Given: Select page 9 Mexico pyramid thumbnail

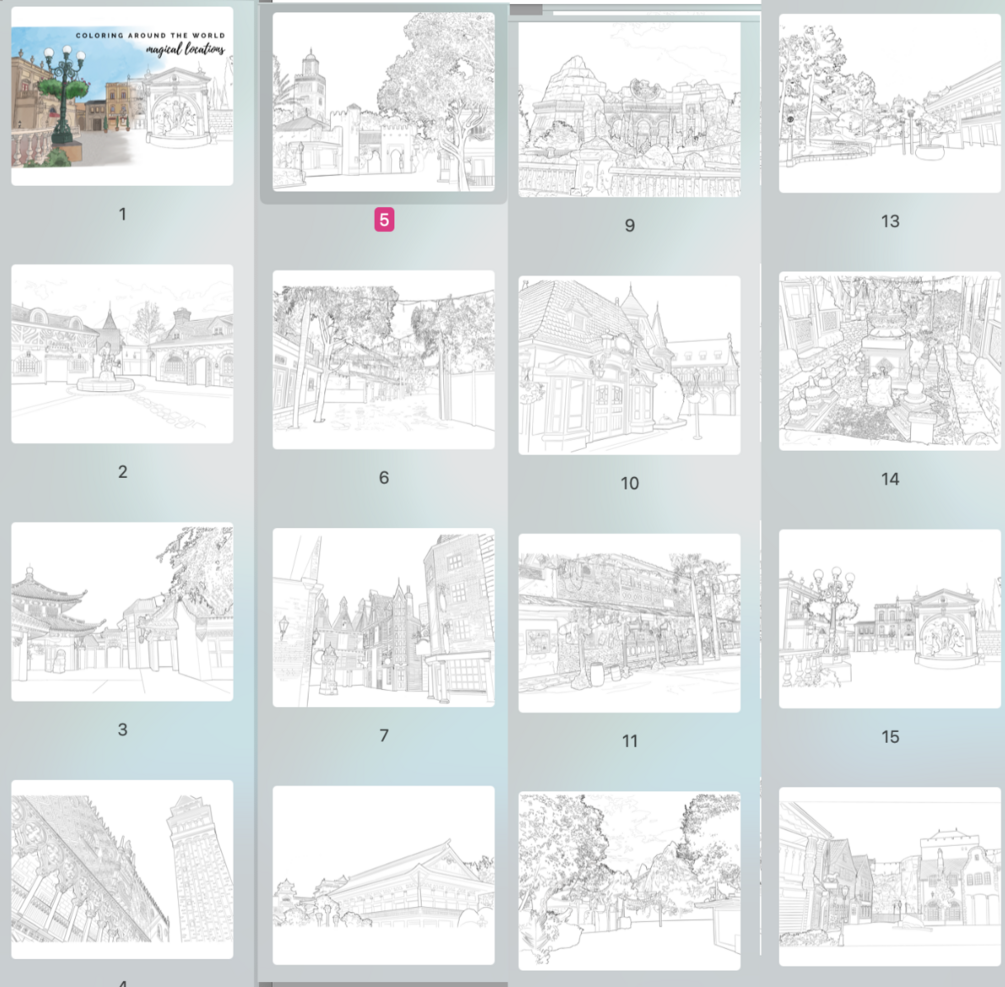Looking at the screenshot, I should click(x=629, y=109).
